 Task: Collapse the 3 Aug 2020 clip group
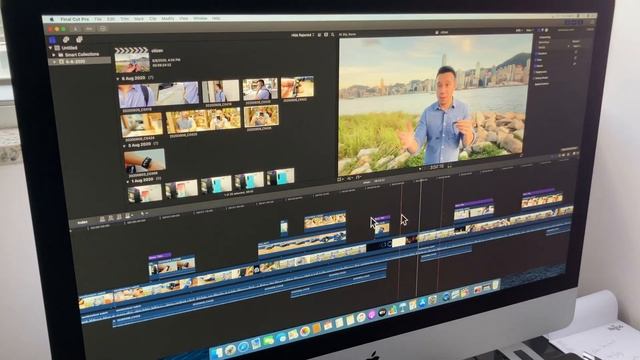[124, 145]
